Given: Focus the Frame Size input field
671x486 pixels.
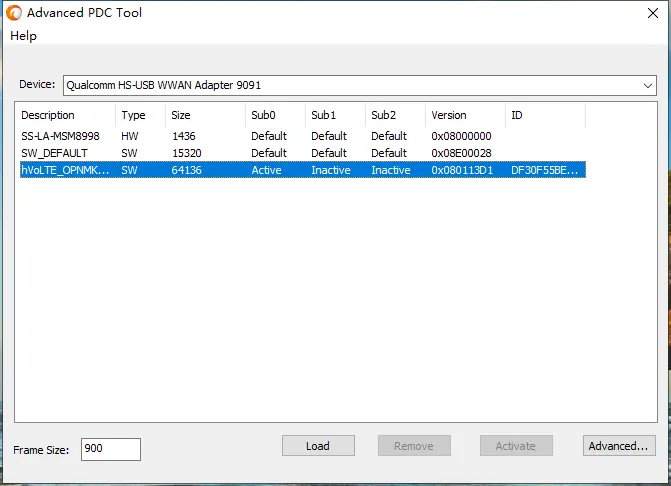Looking at the screenshot, I should (x=110, y=449).
